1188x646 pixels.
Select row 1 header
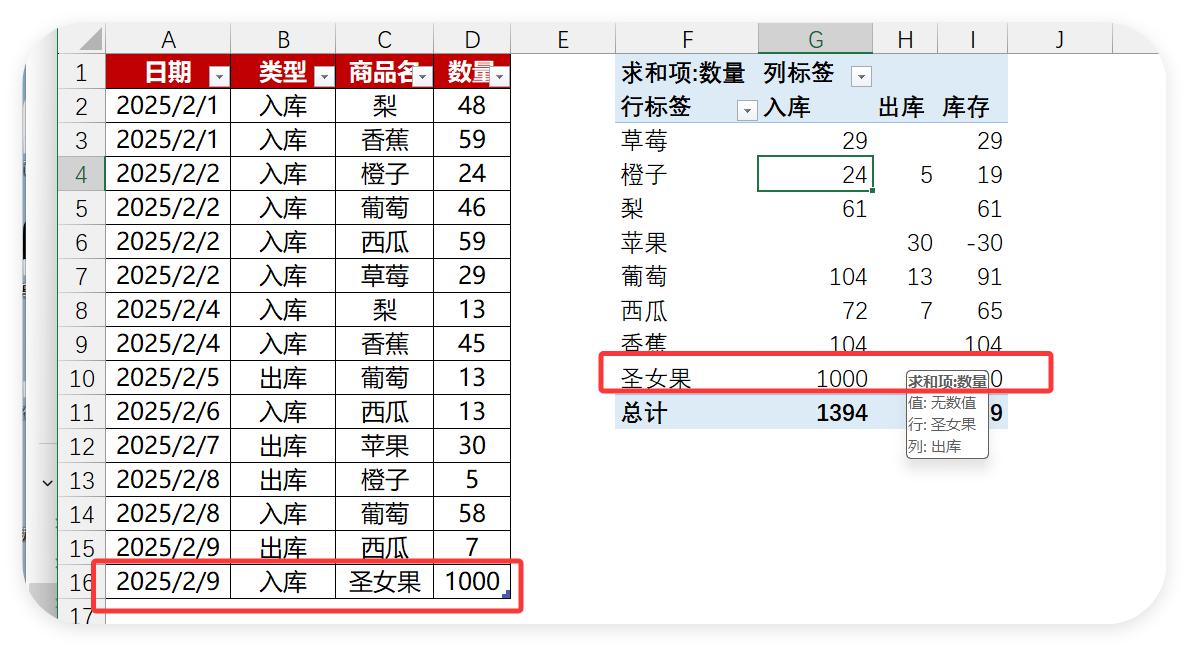point(82,73)
